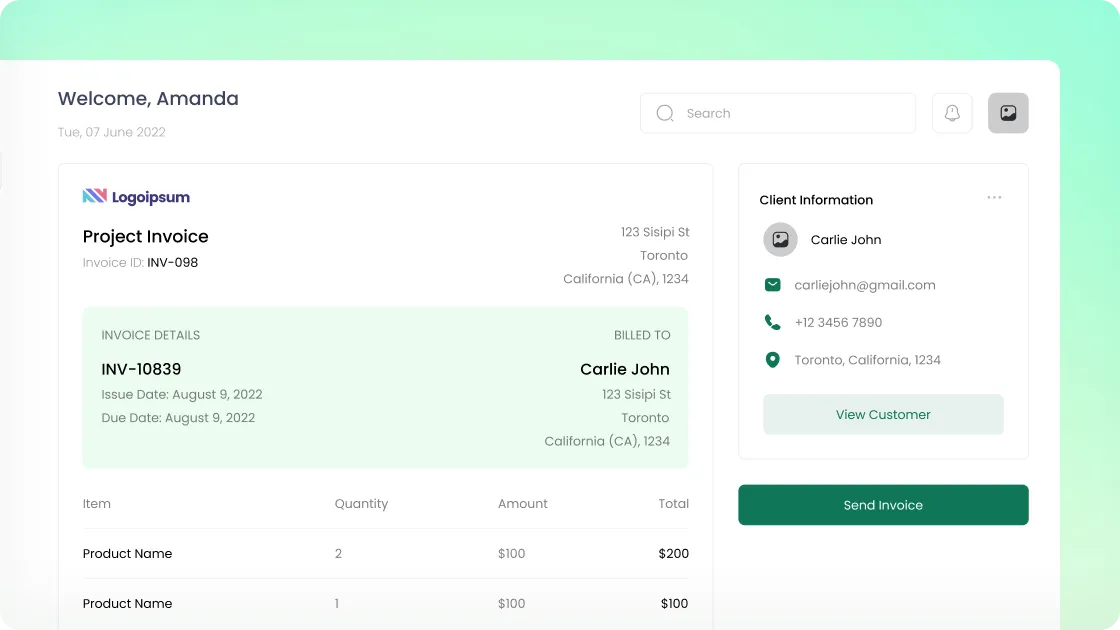Click the green phone icon
This screenshot has width=1120, height=630.
pyautogui.click(x=772, y=322)
